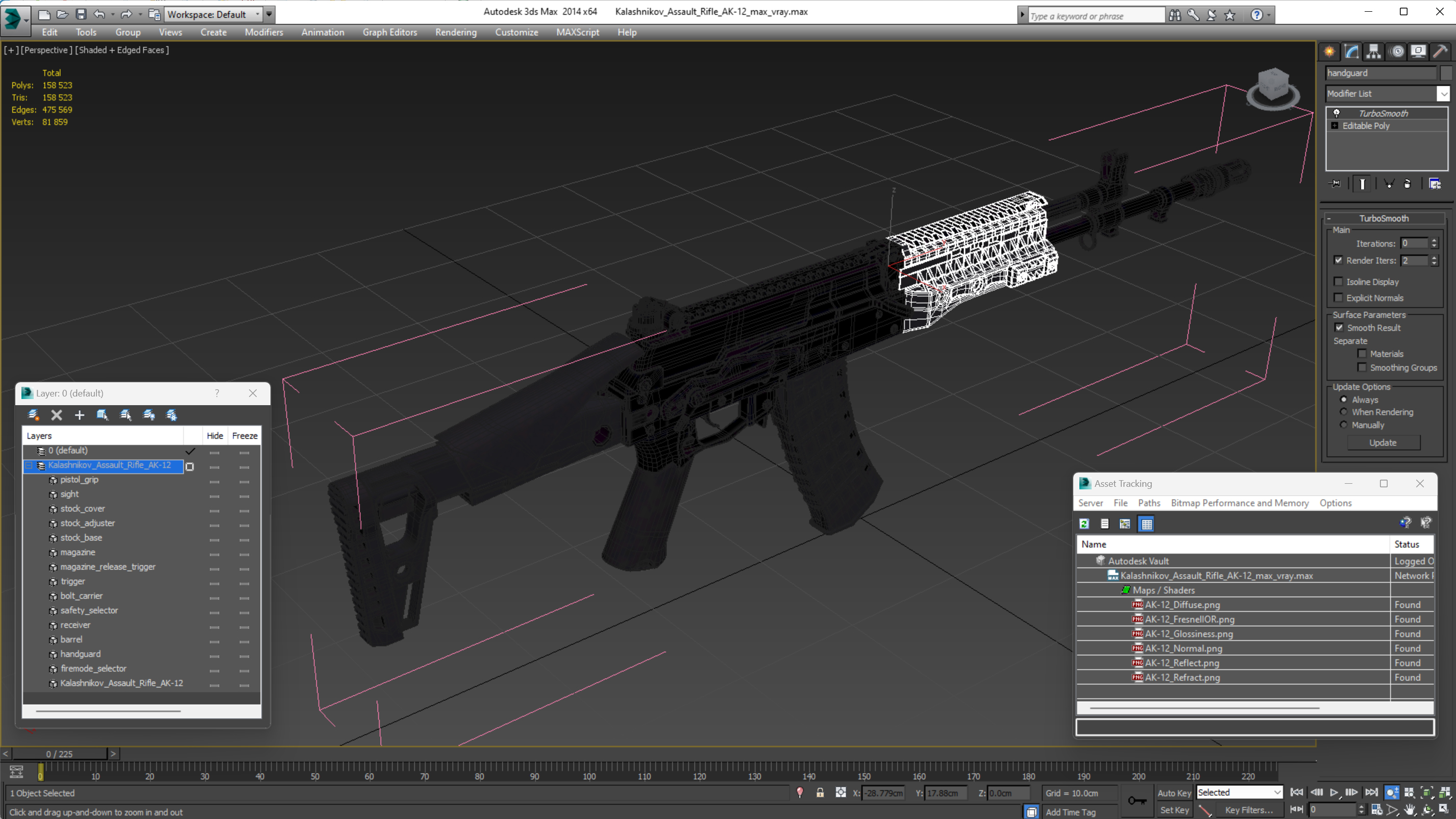This screenshot has height=819, width=1456.
Task: Open the Modifiers menu
Action: tap(264, 32)
